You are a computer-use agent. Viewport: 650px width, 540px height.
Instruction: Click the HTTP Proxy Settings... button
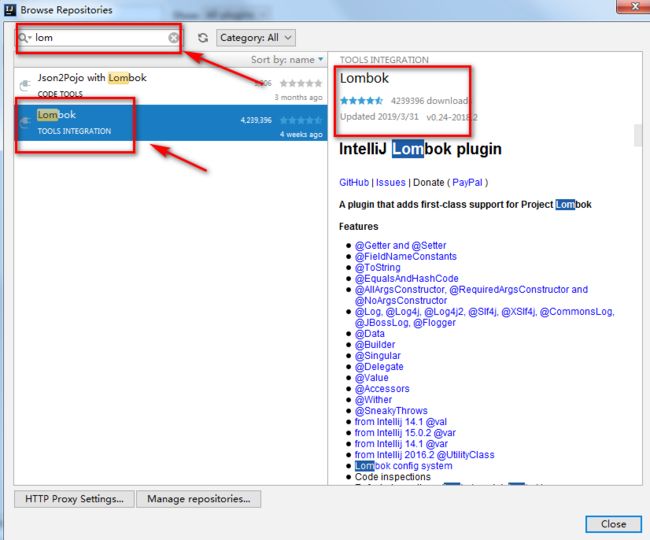click(74, 499)
